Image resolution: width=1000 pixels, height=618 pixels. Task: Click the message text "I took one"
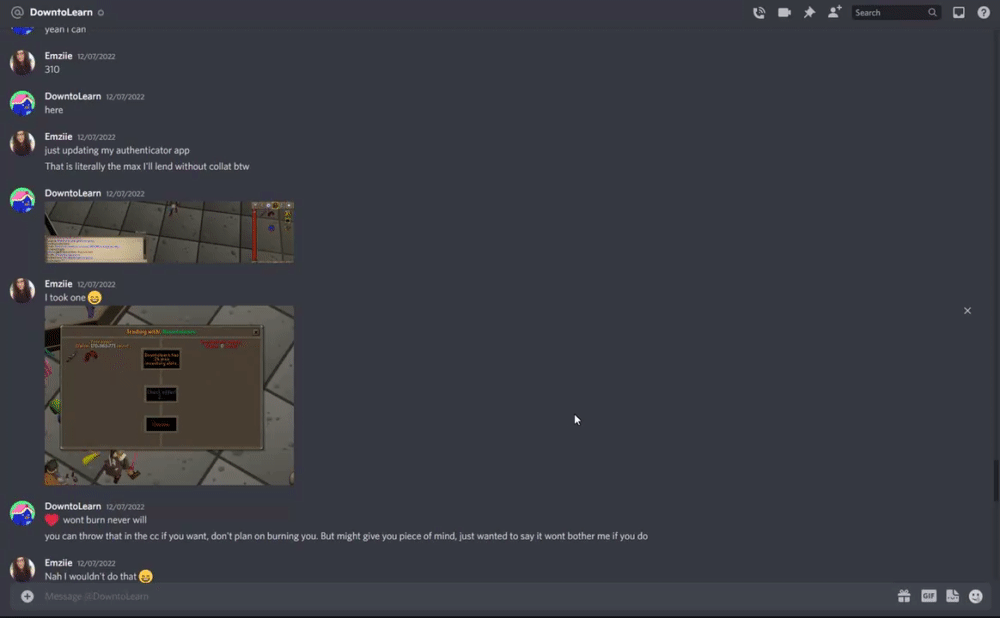pyautogui.click(x=65, y=298)
